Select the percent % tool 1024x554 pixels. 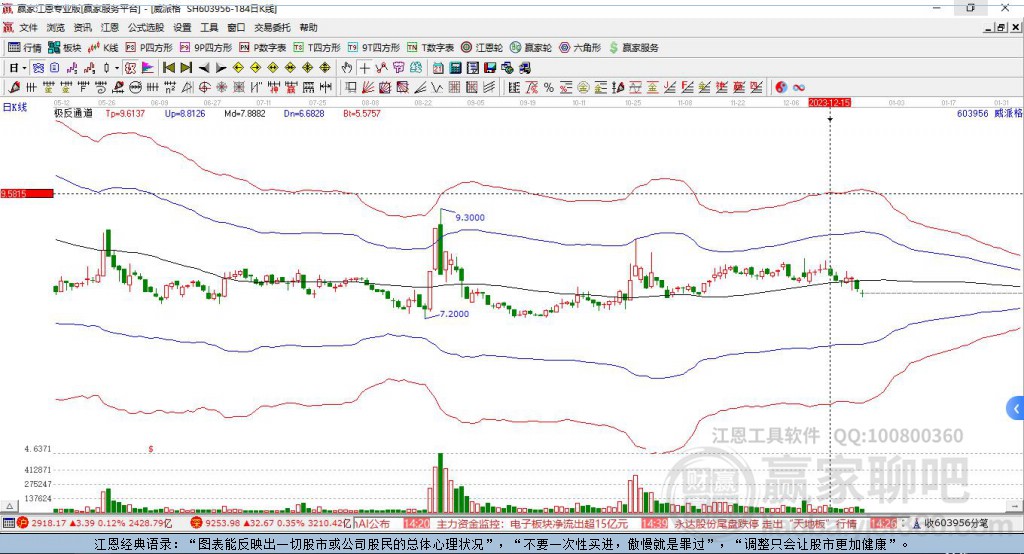(x=549, y=88)
